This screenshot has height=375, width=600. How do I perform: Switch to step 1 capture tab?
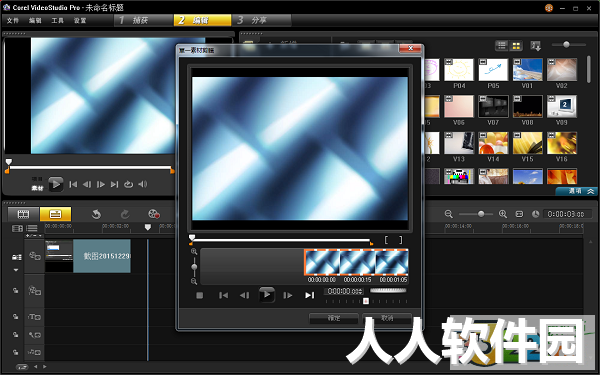point(144,20)
